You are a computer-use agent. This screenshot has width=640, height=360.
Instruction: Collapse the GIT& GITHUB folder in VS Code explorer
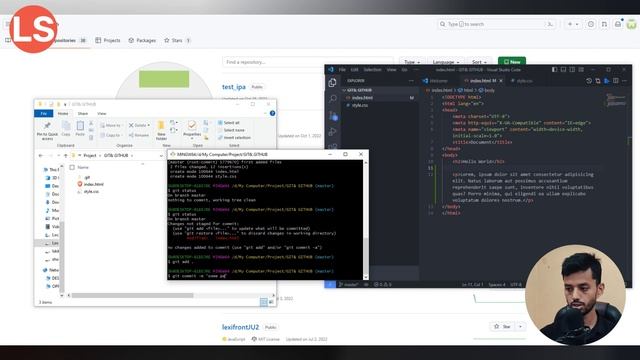click(344, 90)
